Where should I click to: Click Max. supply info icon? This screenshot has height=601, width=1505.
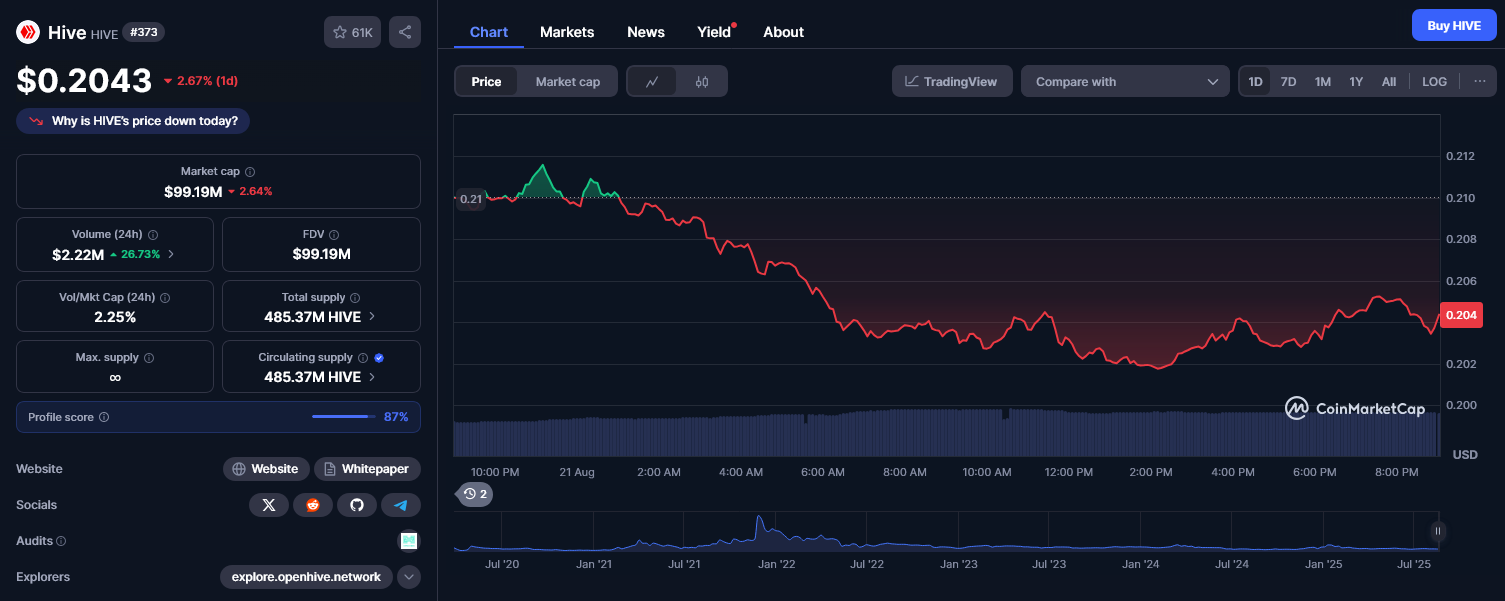[149, 358]
